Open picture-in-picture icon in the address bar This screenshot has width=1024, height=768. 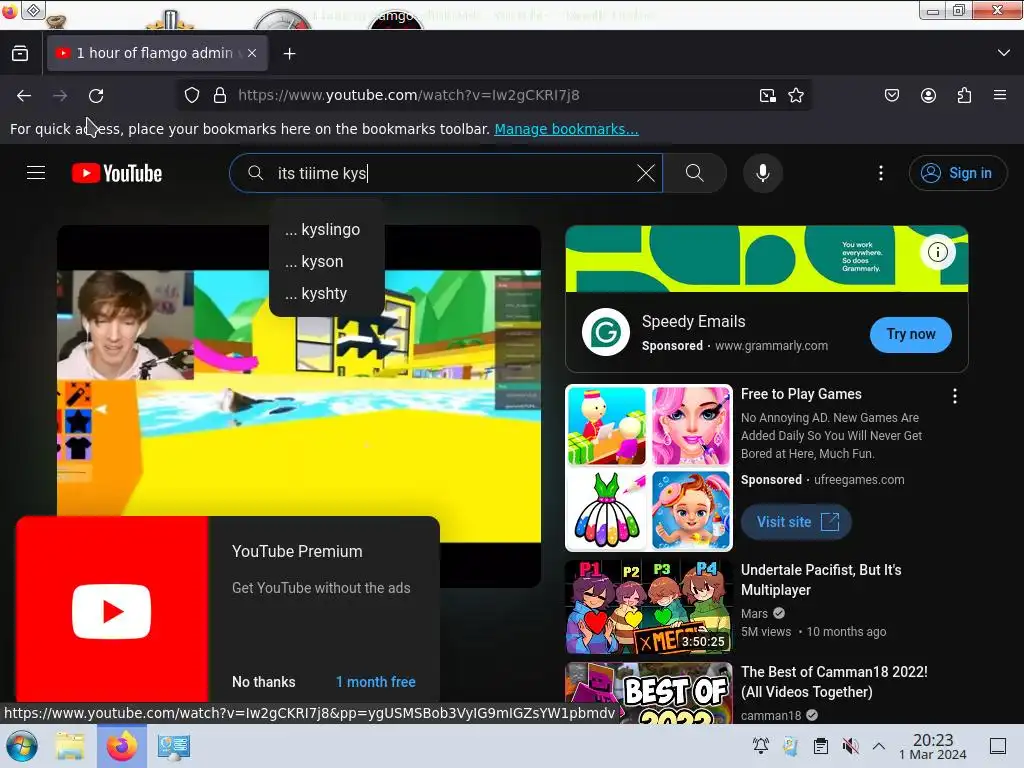tap(767, 95)
